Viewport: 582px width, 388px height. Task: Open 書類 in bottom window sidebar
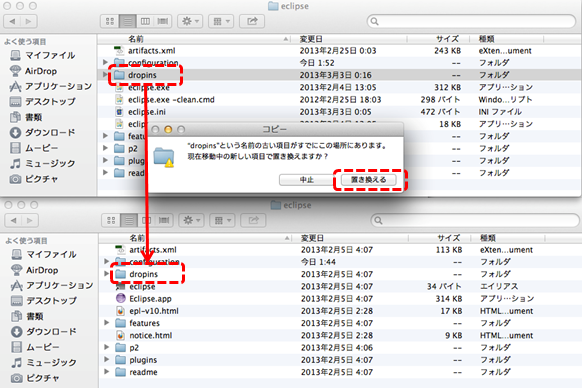tap(27, 316)
